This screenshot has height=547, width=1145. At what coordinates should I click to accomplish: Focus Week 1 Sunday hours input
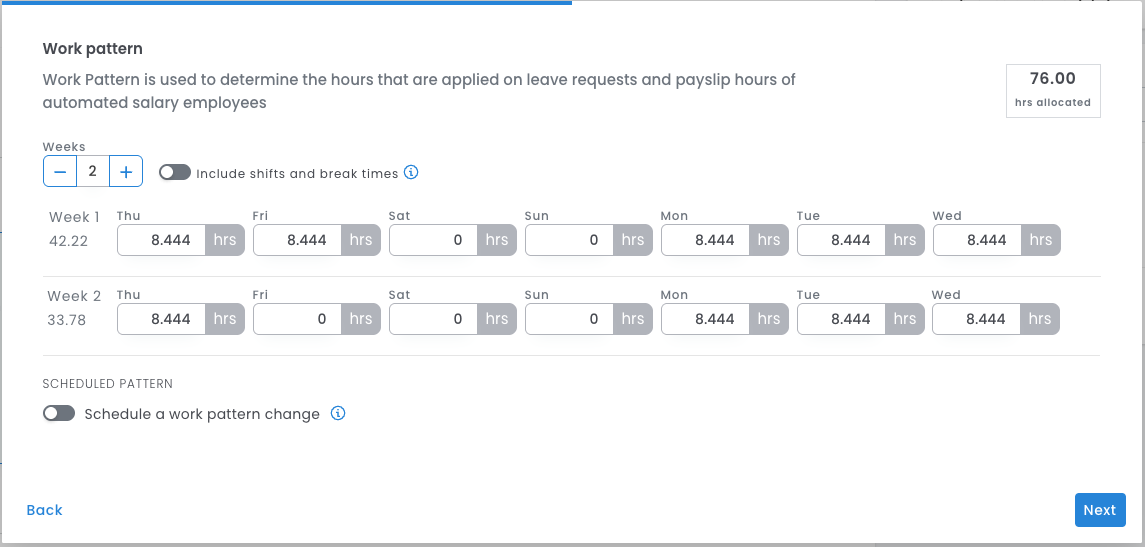coord(570,240)
